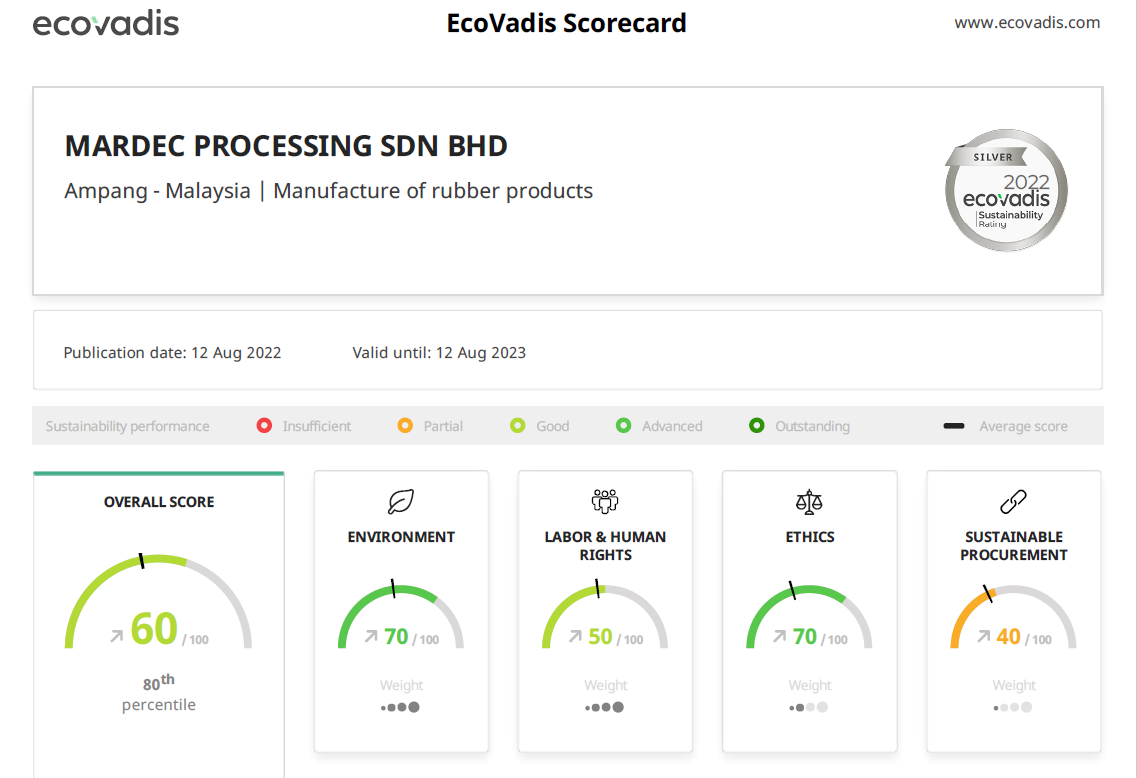The height and width of the screenshot is (778, 1137).
Task: Click the green Advanced legend marker
Action: click(624, 426)
